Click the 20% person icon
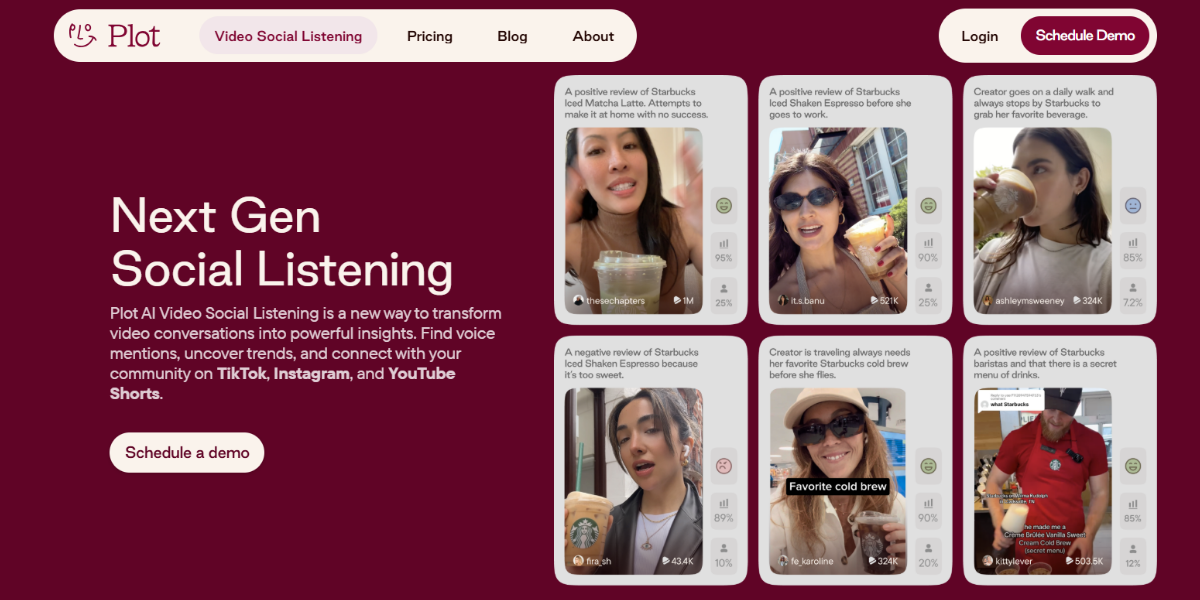Screen dimensions: 1200x600 tap(928, 548)
